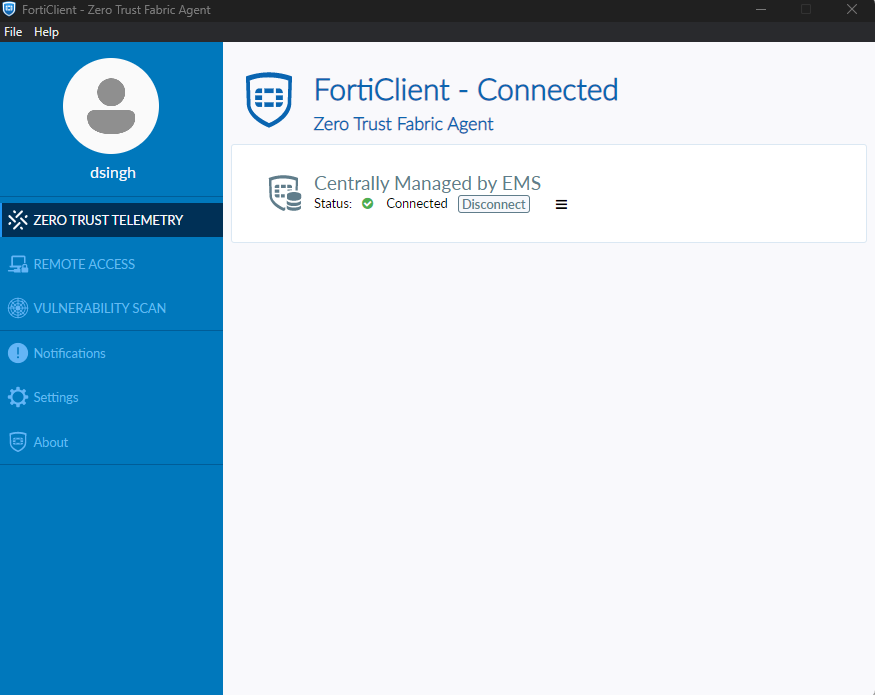Click the dsingh username label
The width and height of the screenshot is (875, 695).
[113, 172]
